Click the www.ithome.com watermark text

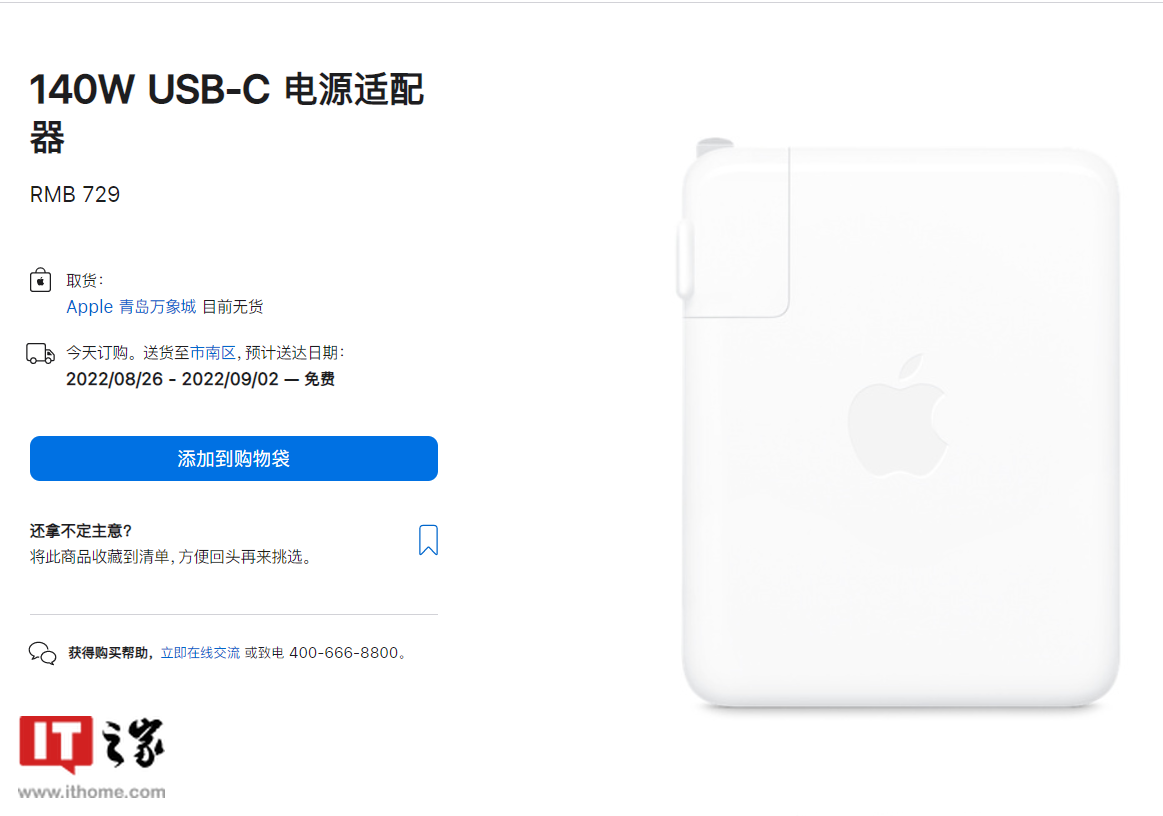pos(92,792)
